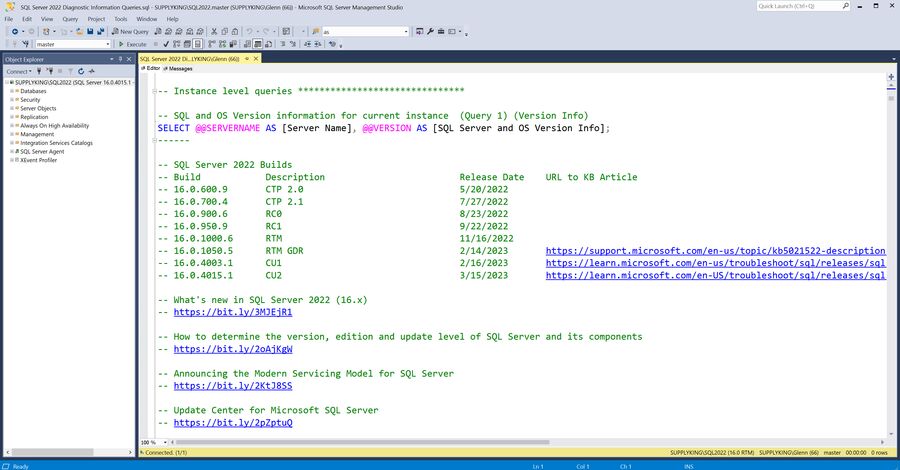Open the kb5021522 support.microsoft.com link
900x470 pixels.
pyautogui.click(x=715, y=251)
